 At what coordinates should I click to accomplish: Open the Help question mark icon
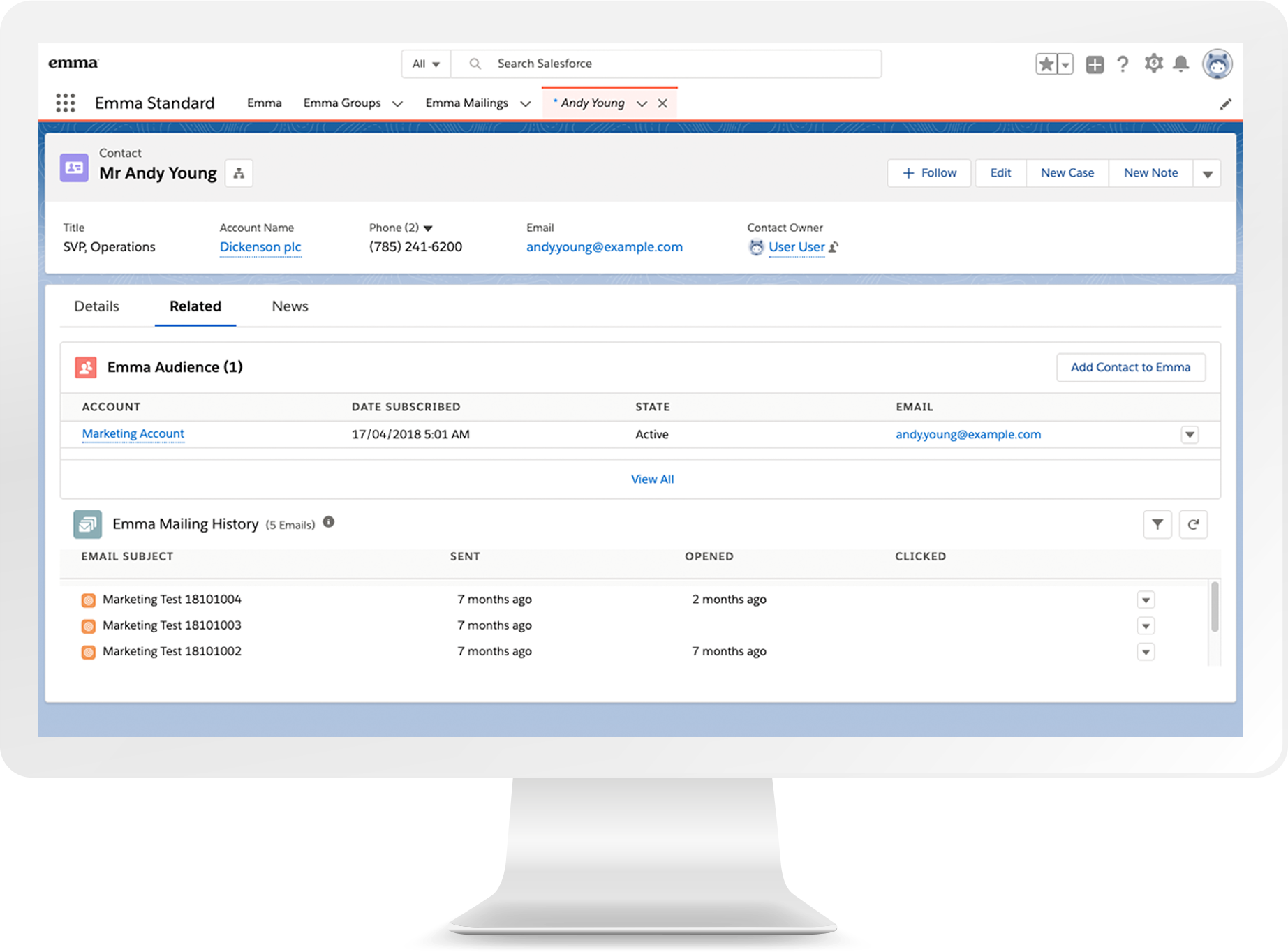1123,64
